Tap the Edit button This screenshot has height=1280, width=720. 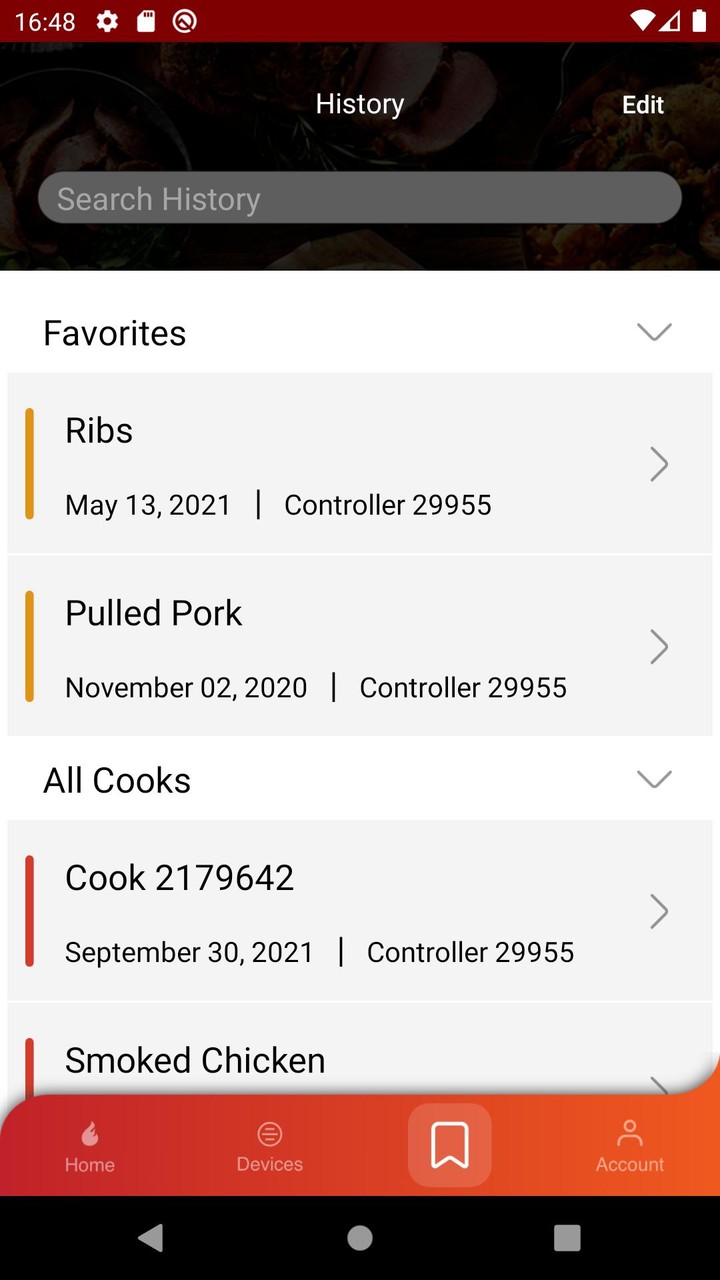pos(643,105)
